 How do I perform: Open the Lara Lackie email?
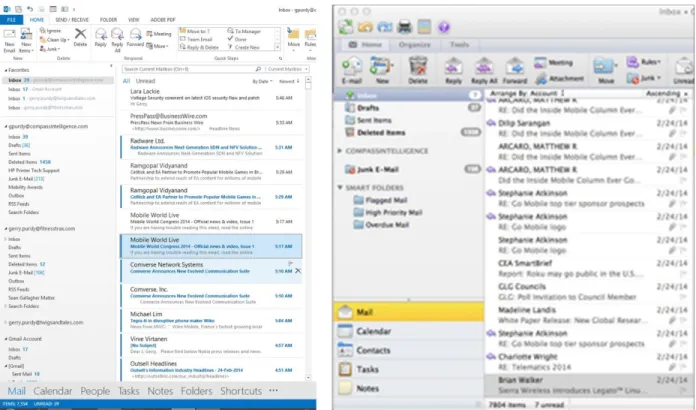pyautogui.click(x=211, y=98)
